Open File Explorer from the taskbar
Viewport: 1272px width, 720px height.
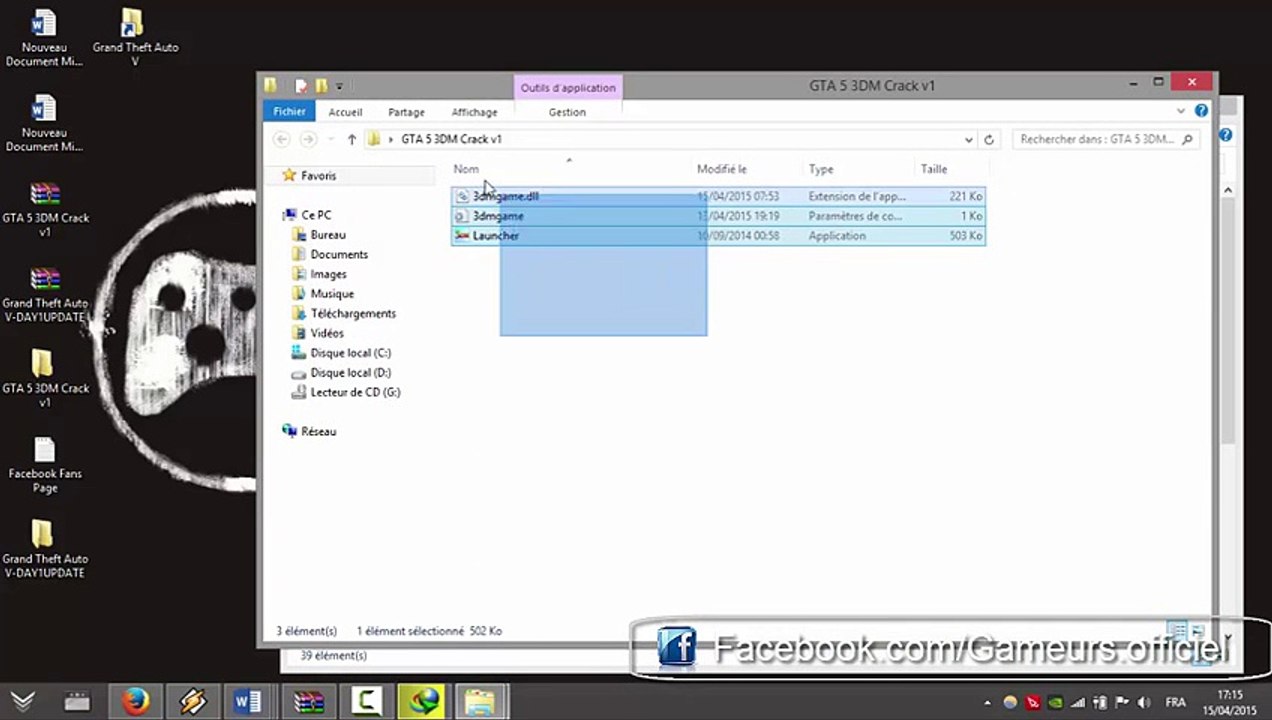point(481,702)
